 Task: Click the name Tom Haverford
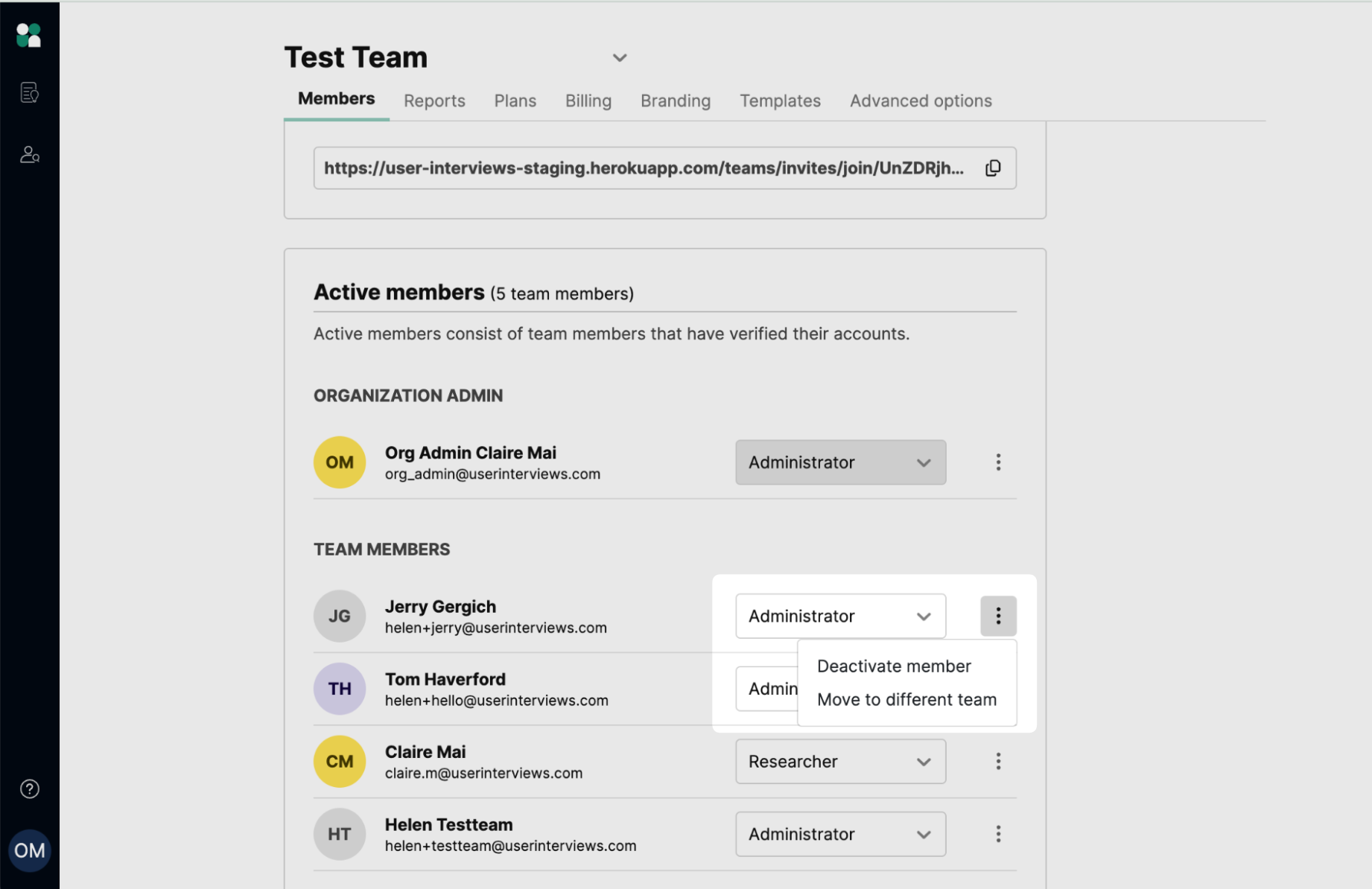click(445, 679)
